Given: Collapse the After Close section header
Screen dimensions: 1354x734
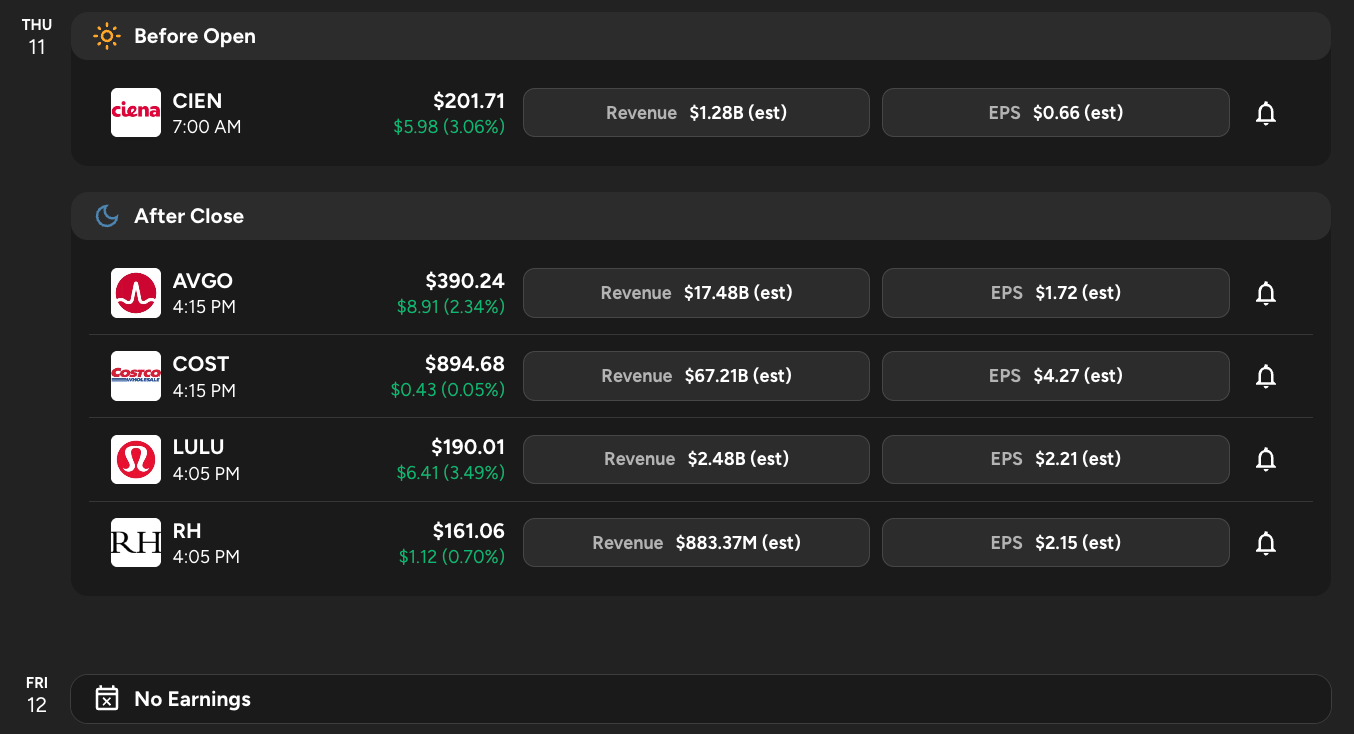Looking at the screenshot, I should coord(700,216).
